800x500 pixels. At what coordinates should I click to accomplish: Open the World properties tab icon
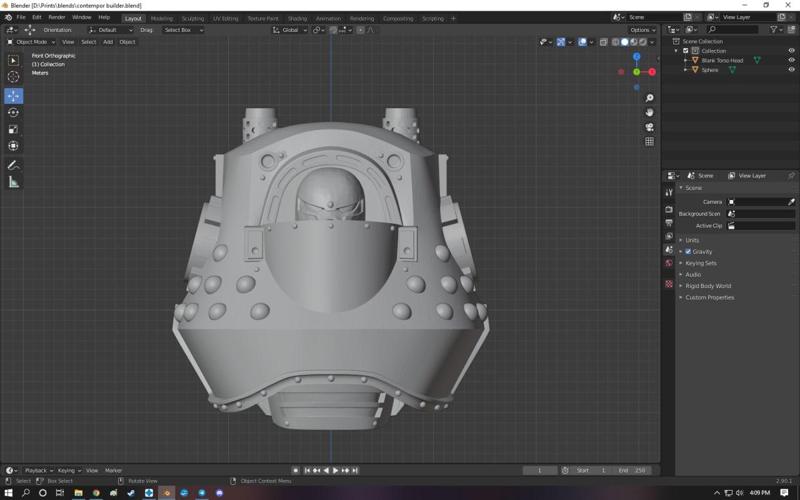(x=669, y=263)
